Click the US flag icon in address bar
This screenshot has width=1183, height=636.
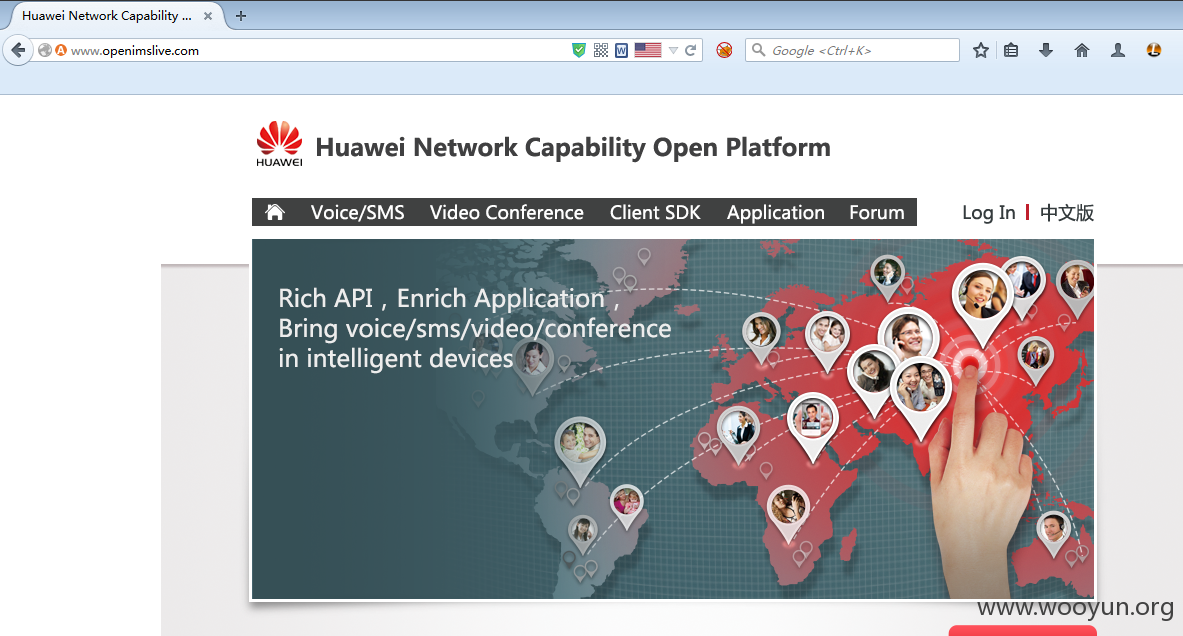648,51
